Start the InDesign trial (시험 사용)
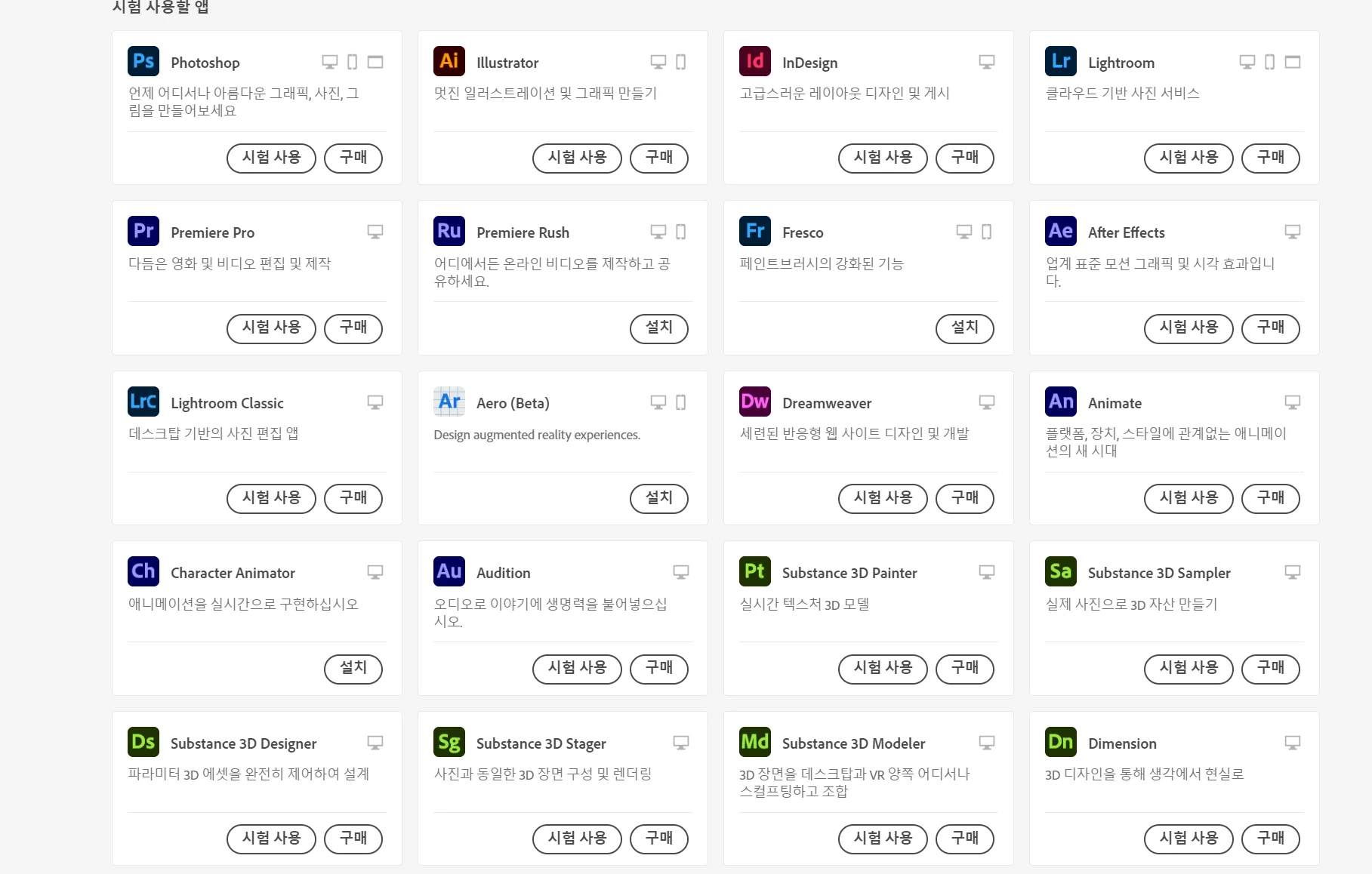1372x874 pixels. tap(883, 158)
